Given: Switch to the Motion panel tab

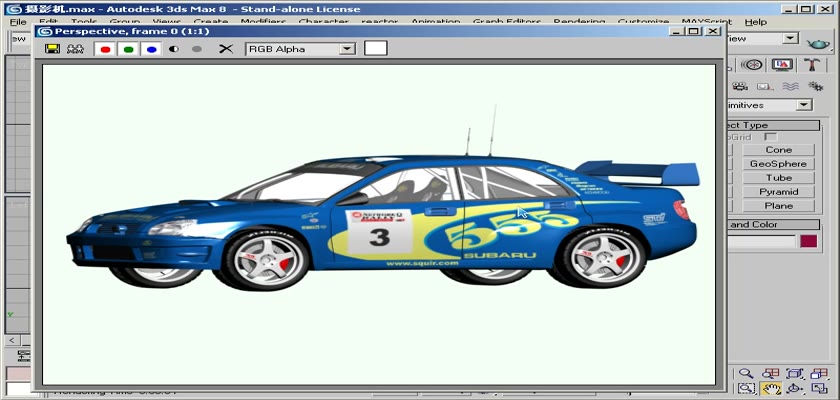Looking at the screenshot, I should point(753,65).
